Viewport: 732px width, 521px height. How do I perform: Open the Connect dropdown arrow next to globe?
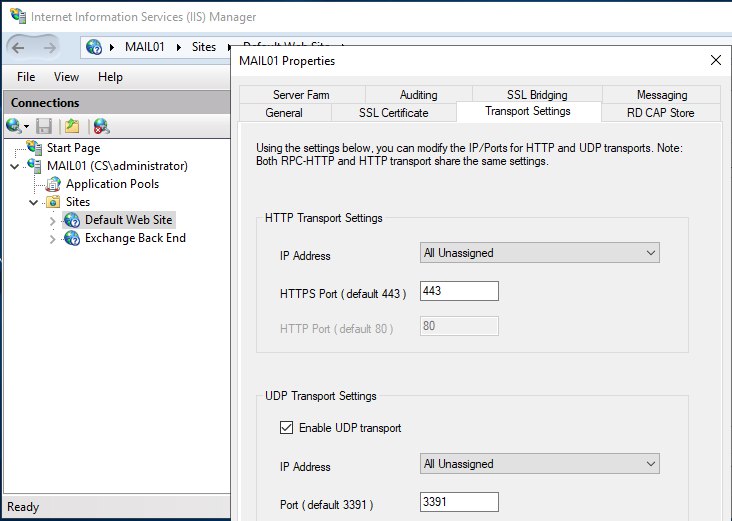click(26, 127)
